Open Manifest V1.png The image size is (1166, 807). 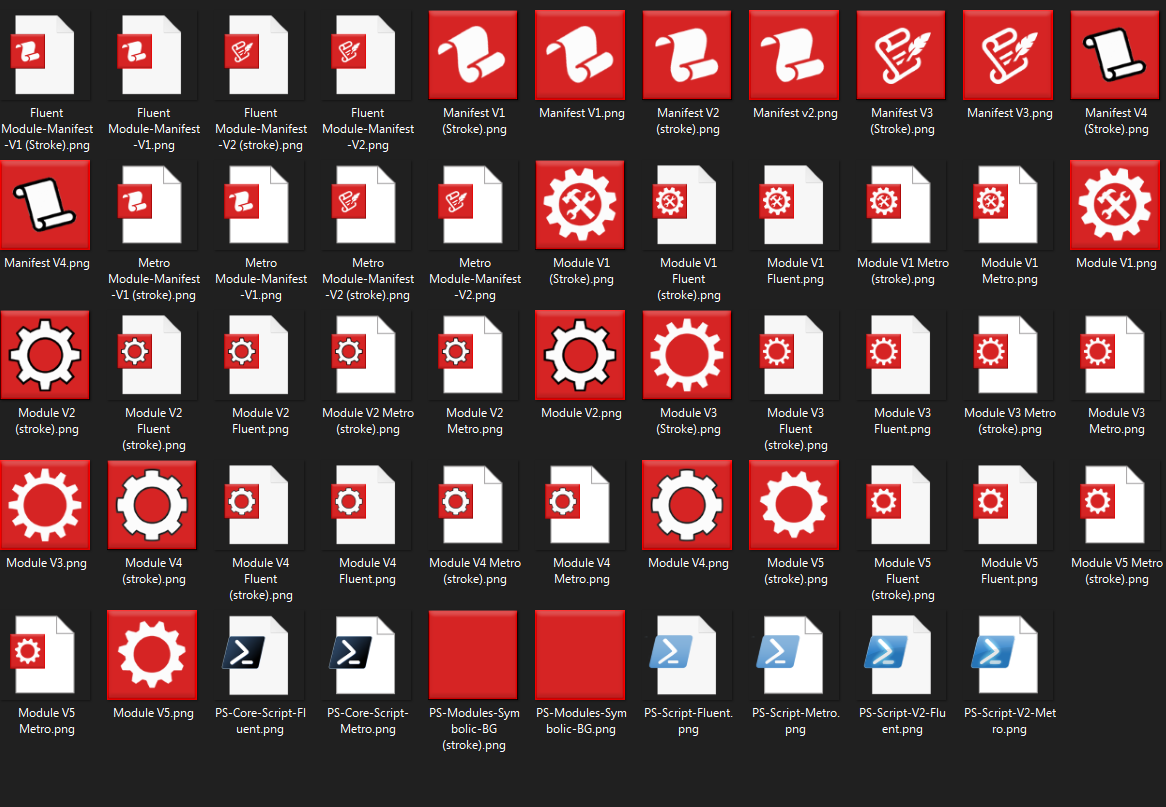(x=580, y=54)
